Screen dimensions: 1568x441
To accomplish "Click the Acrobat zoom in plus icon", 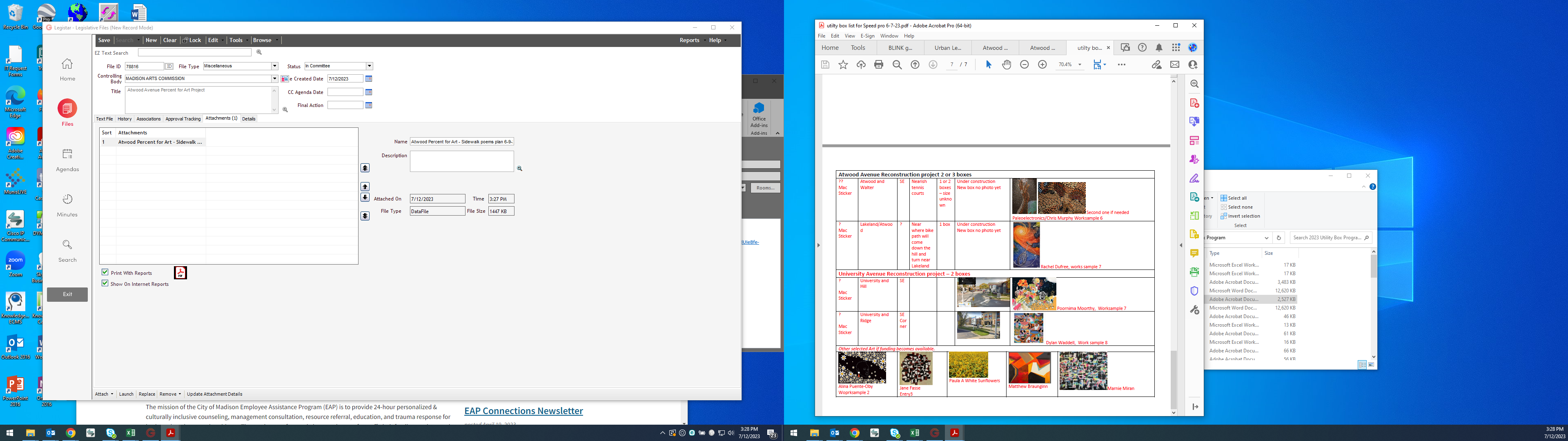I will pos(1042,65).
